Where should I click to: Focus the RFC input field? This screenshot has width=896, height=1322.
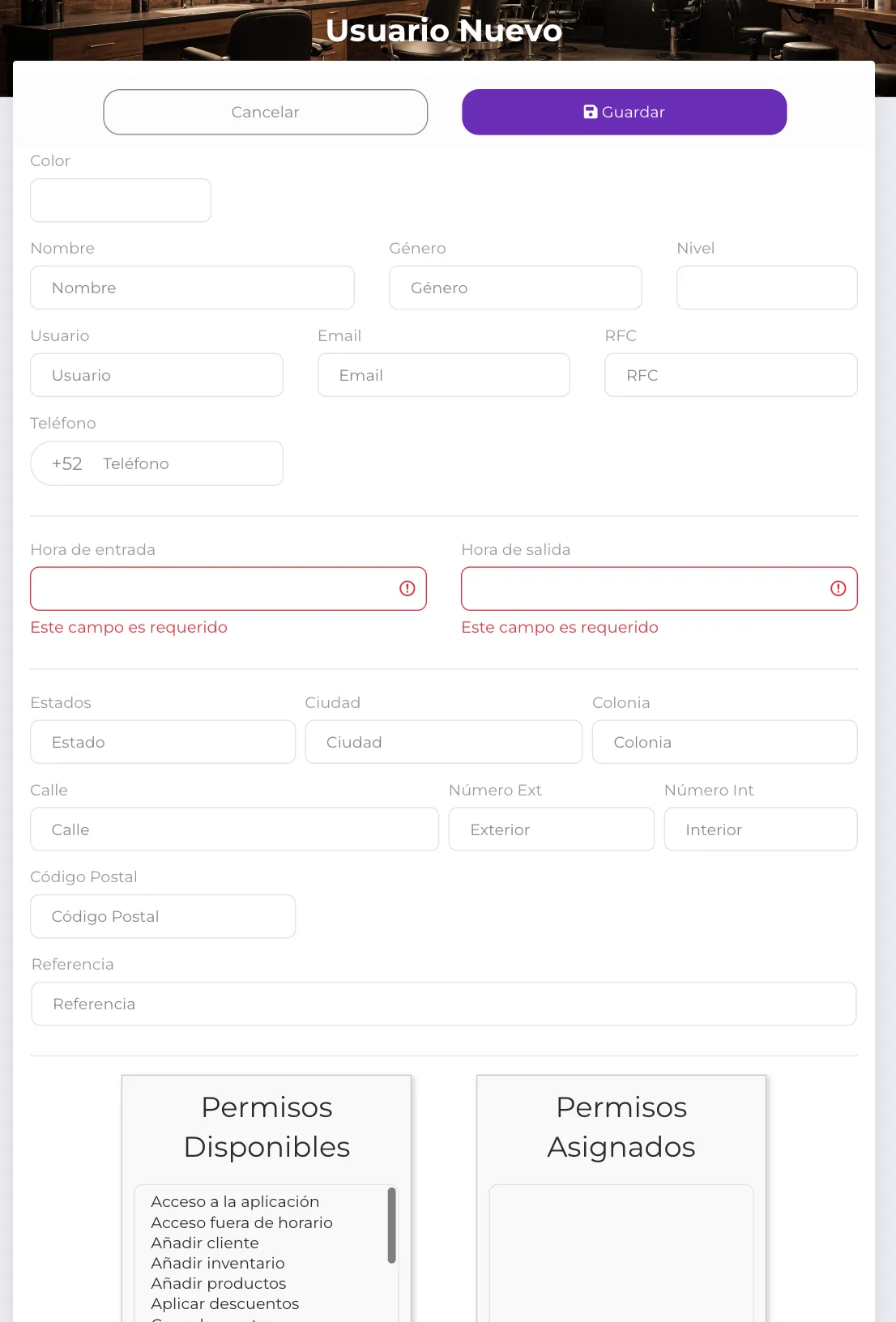[x=730, y=375]
